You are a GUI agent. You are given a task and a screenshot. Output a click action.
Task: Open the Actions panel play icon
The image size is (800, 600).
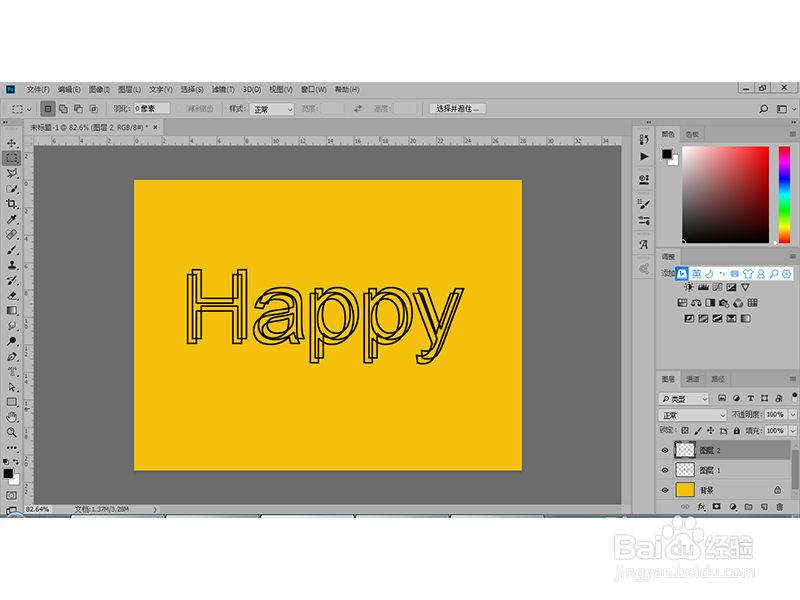pos(644,156)
